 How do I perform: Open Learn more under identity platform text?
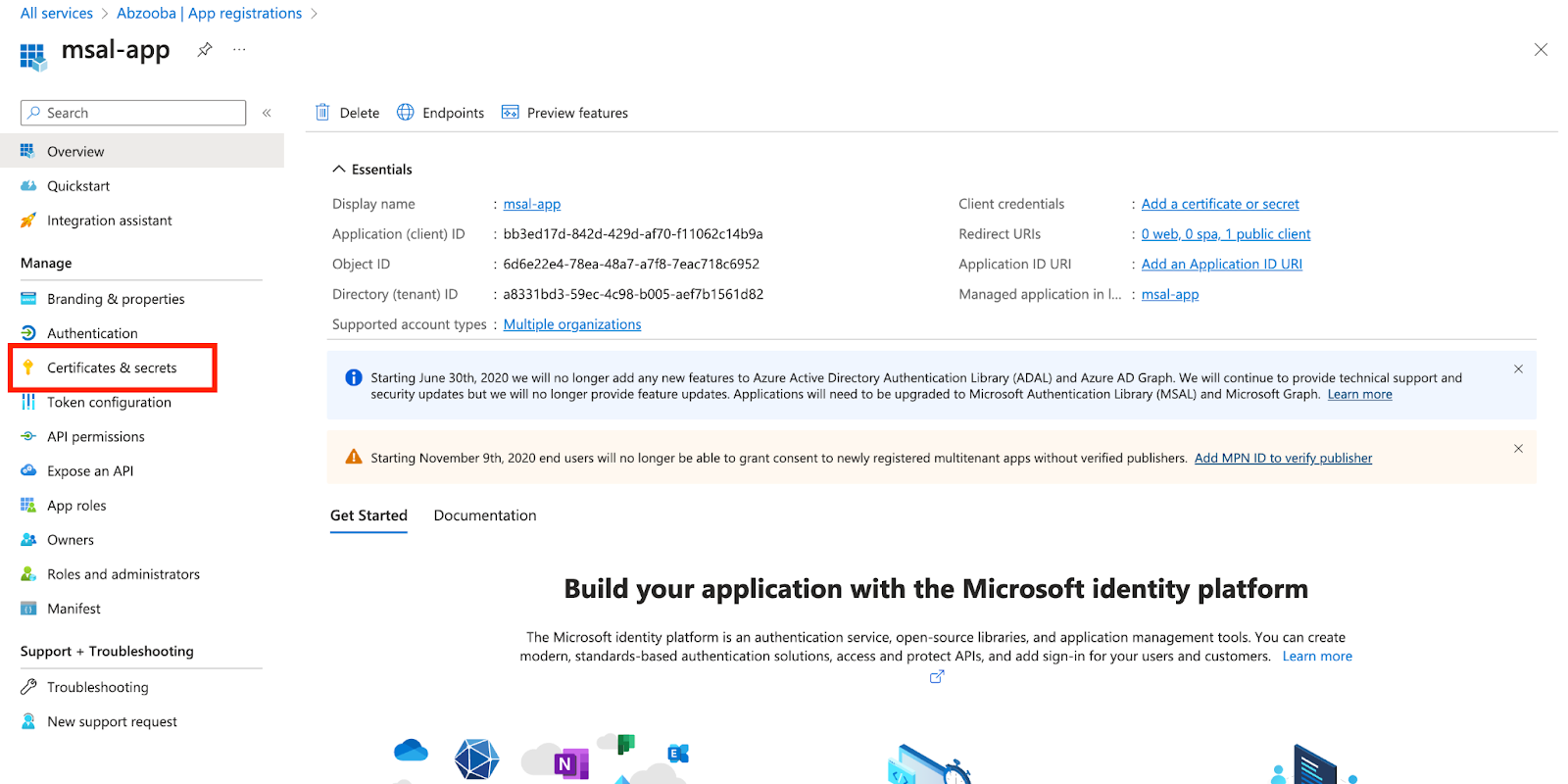pos(1317,656)
